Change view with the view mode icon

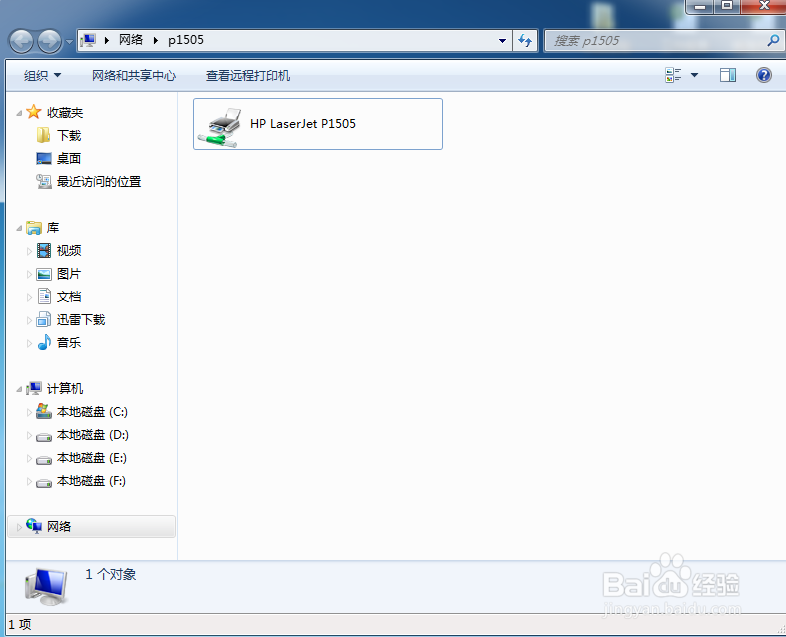673,75
